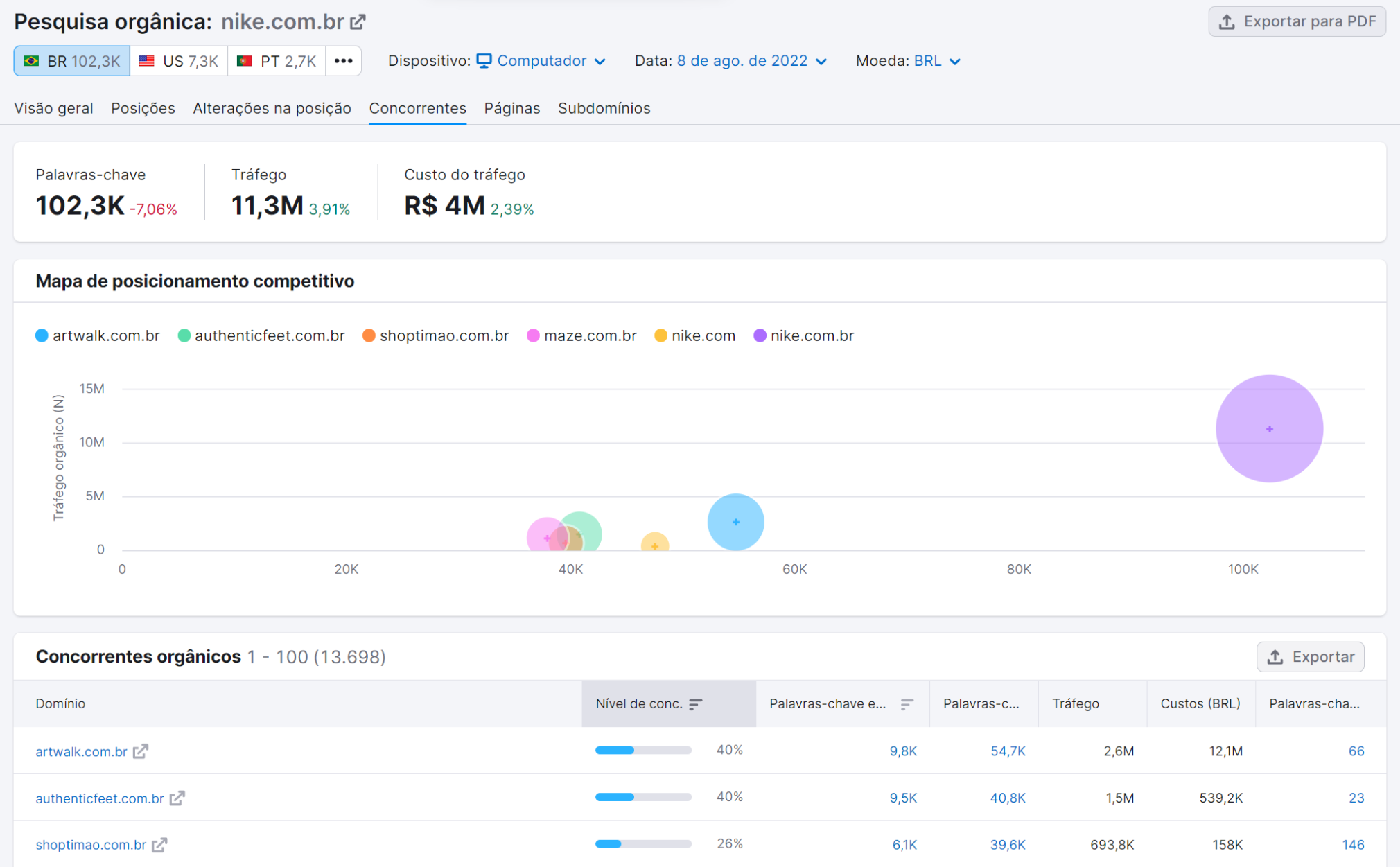The height and width of the screenshot is (867, 1400).
Task: Toggle nike.com legend entry
Action: pyautogui.click(x=694, y=336)
